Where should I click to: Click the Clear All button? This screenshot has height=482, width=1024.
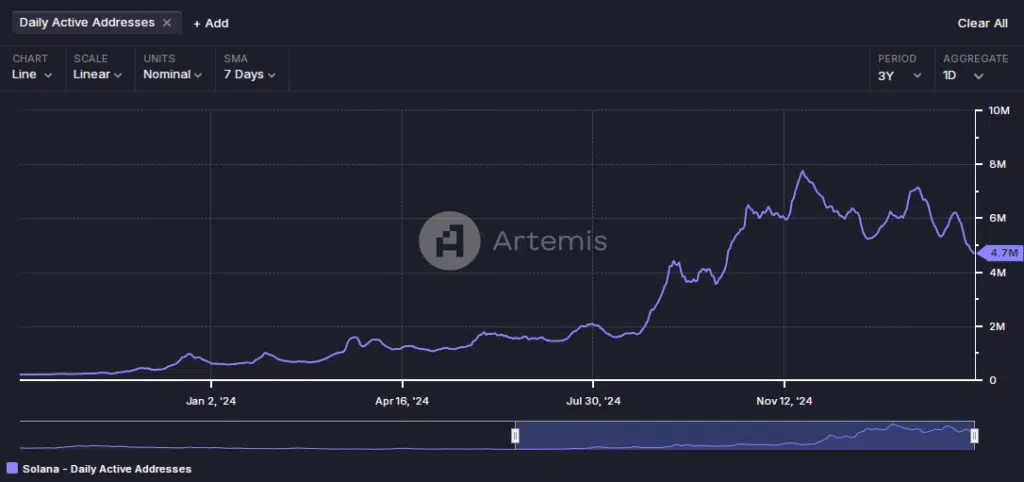[x=982, y=24]
